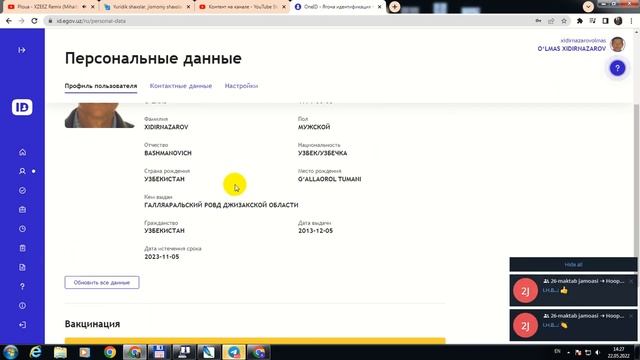Viewport: 640px width, 360px height.
Task: Switch to Контактные данные tab
Action: click(181, 86)
